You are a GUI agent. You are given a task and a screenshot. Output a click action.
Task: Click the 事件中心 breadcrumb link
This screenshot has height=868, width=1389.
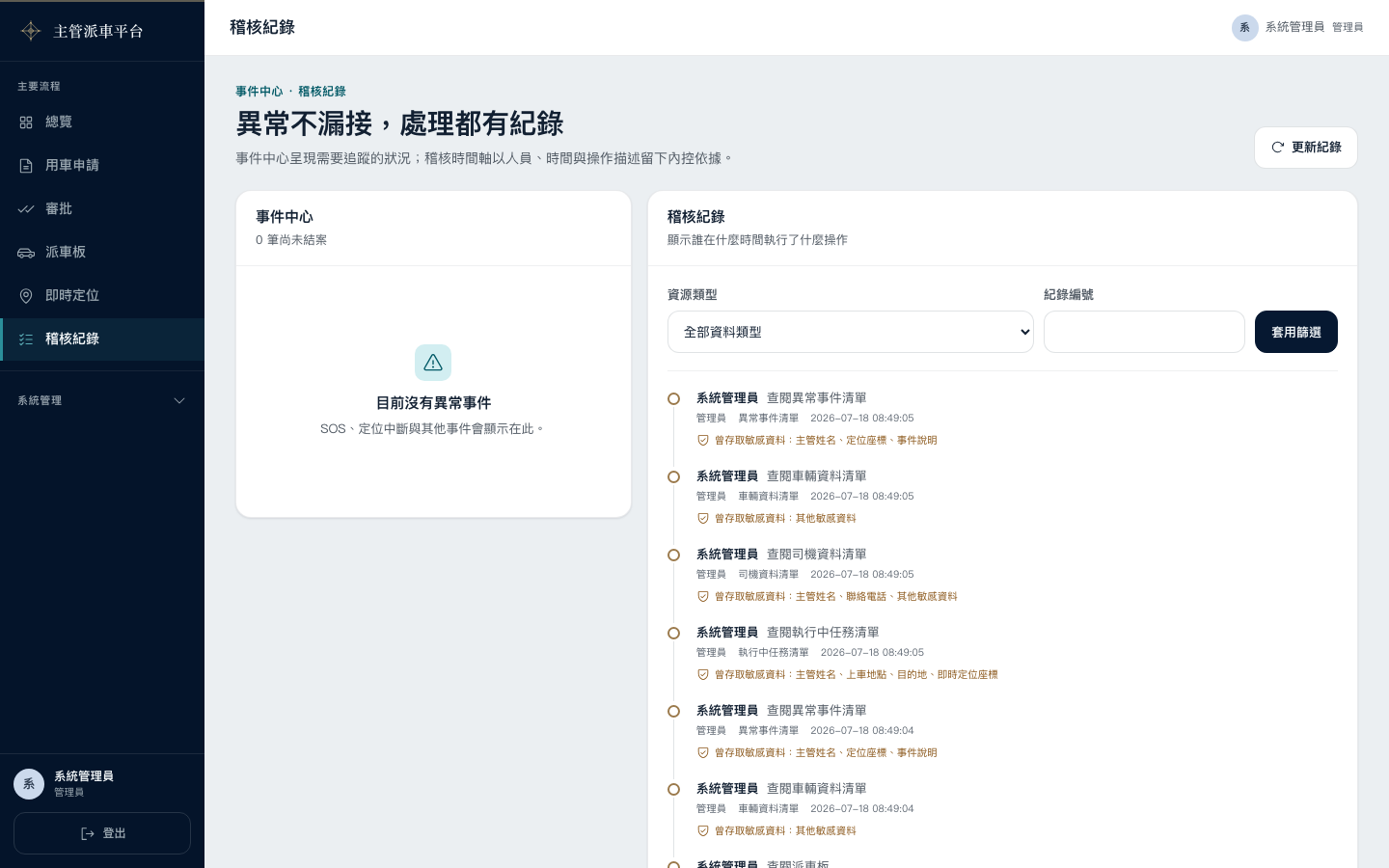(x=259, y=92)
